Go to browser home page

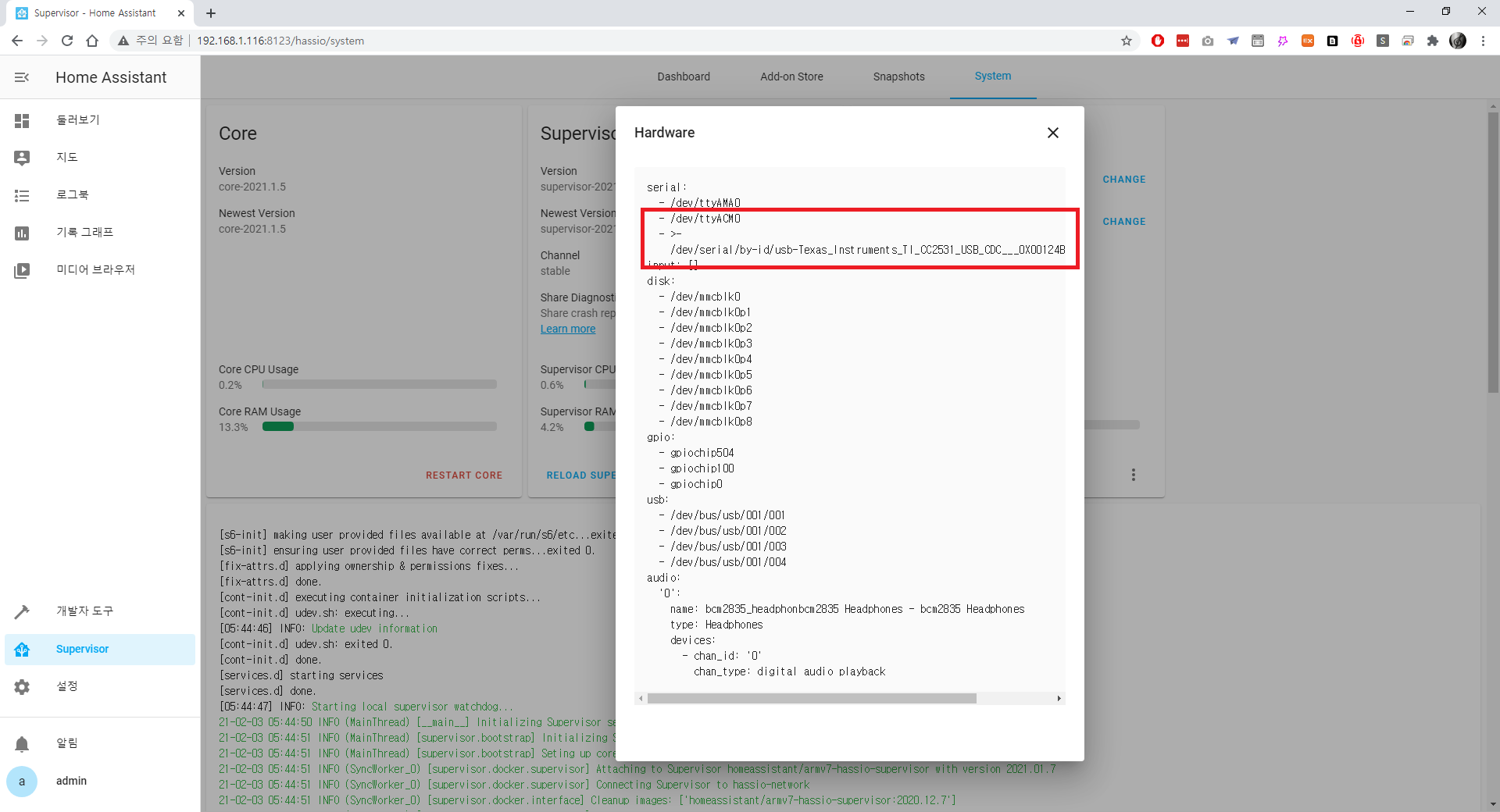pyautogui.click(x=92, y=41)
